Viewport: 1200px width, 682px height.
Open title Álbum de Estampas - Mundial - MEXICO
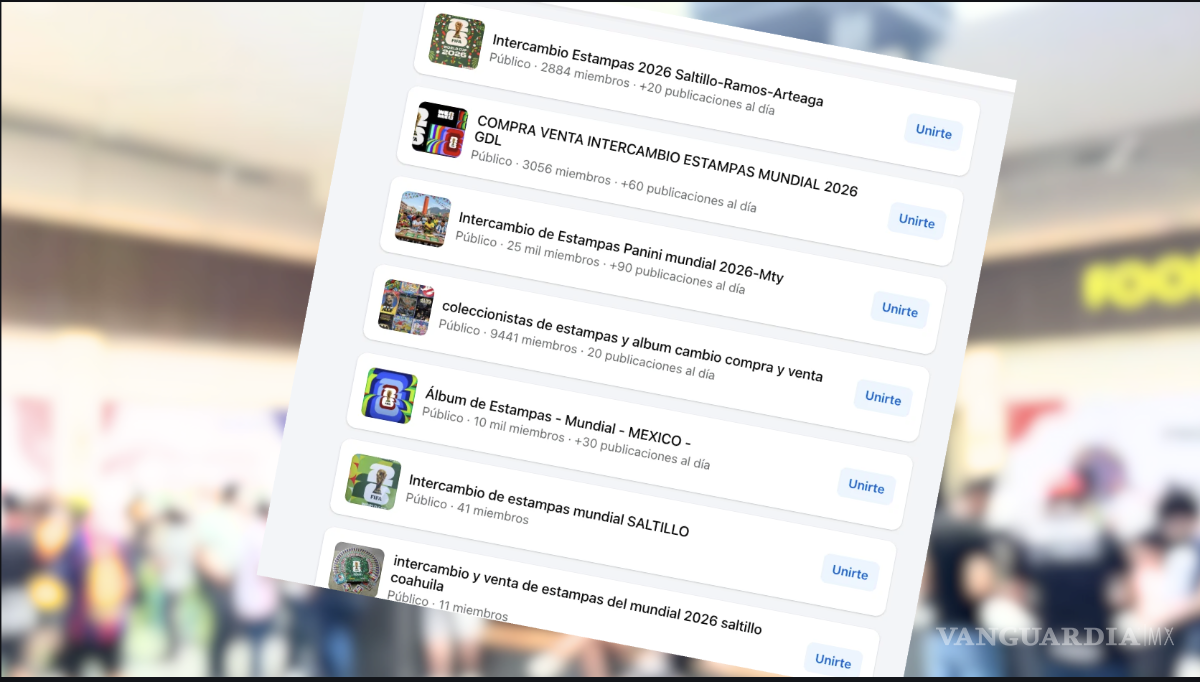[x=557, y=416]
